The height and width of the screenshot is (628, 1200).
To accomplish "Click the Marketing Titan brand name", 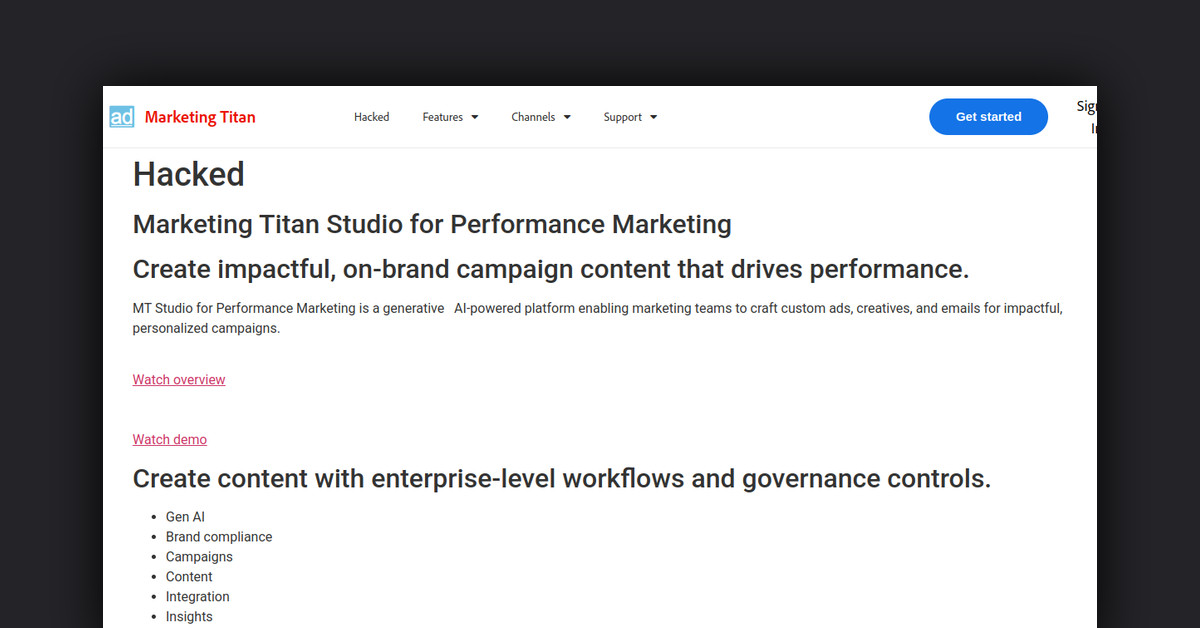I will (200, 117).
